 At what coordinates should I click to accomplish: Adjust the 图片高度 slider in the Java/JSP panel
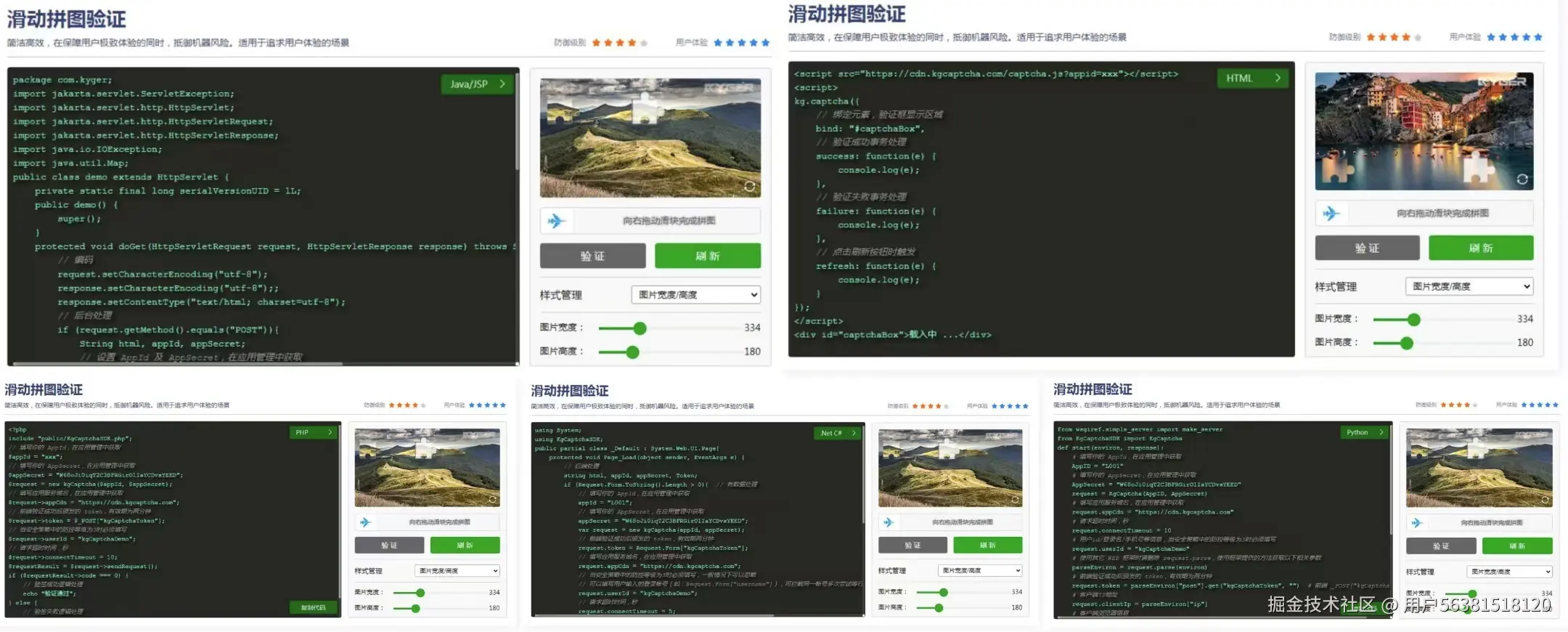[633, 352]
